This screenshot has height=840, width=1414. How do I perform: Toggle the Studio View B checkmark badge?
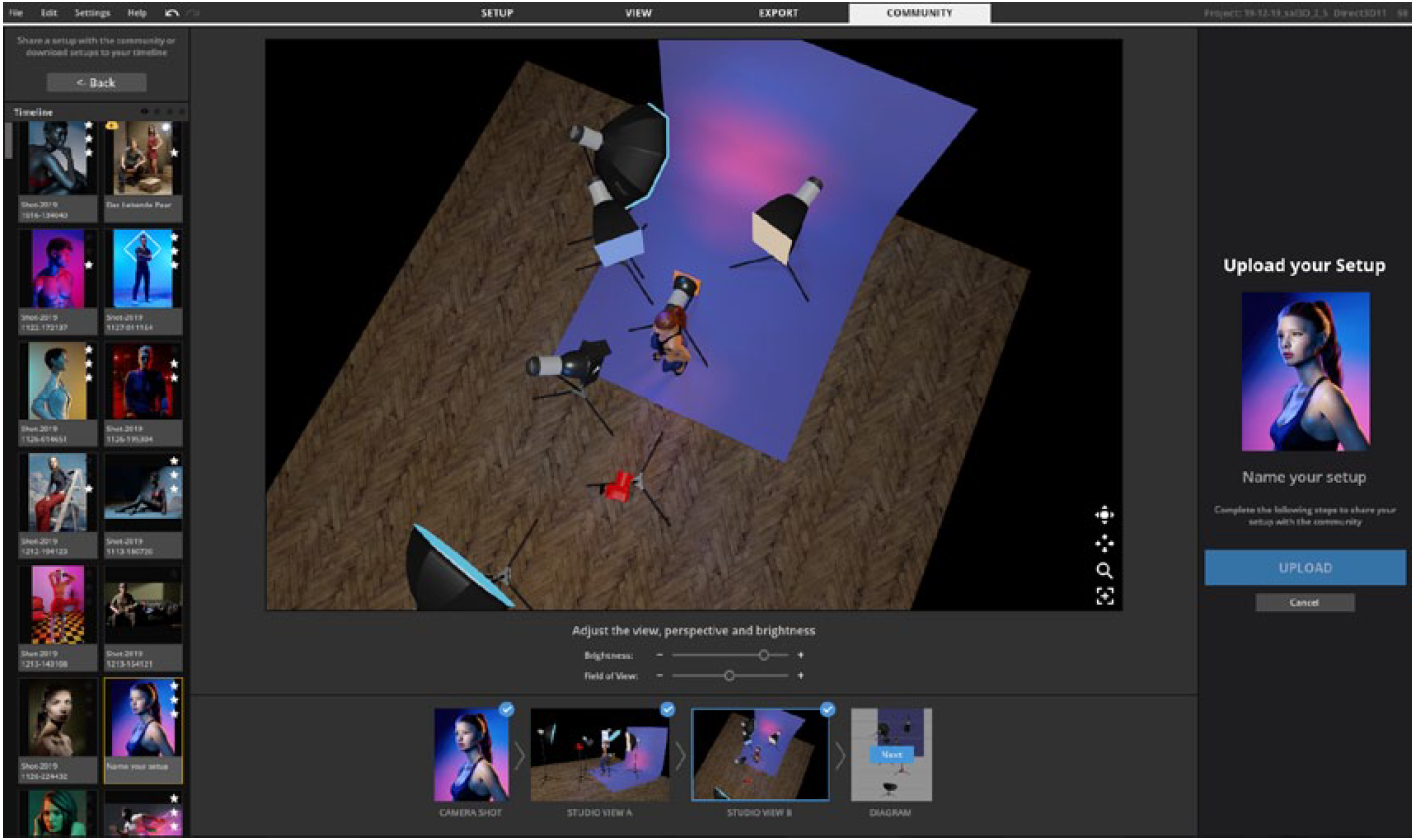[827, 709]
